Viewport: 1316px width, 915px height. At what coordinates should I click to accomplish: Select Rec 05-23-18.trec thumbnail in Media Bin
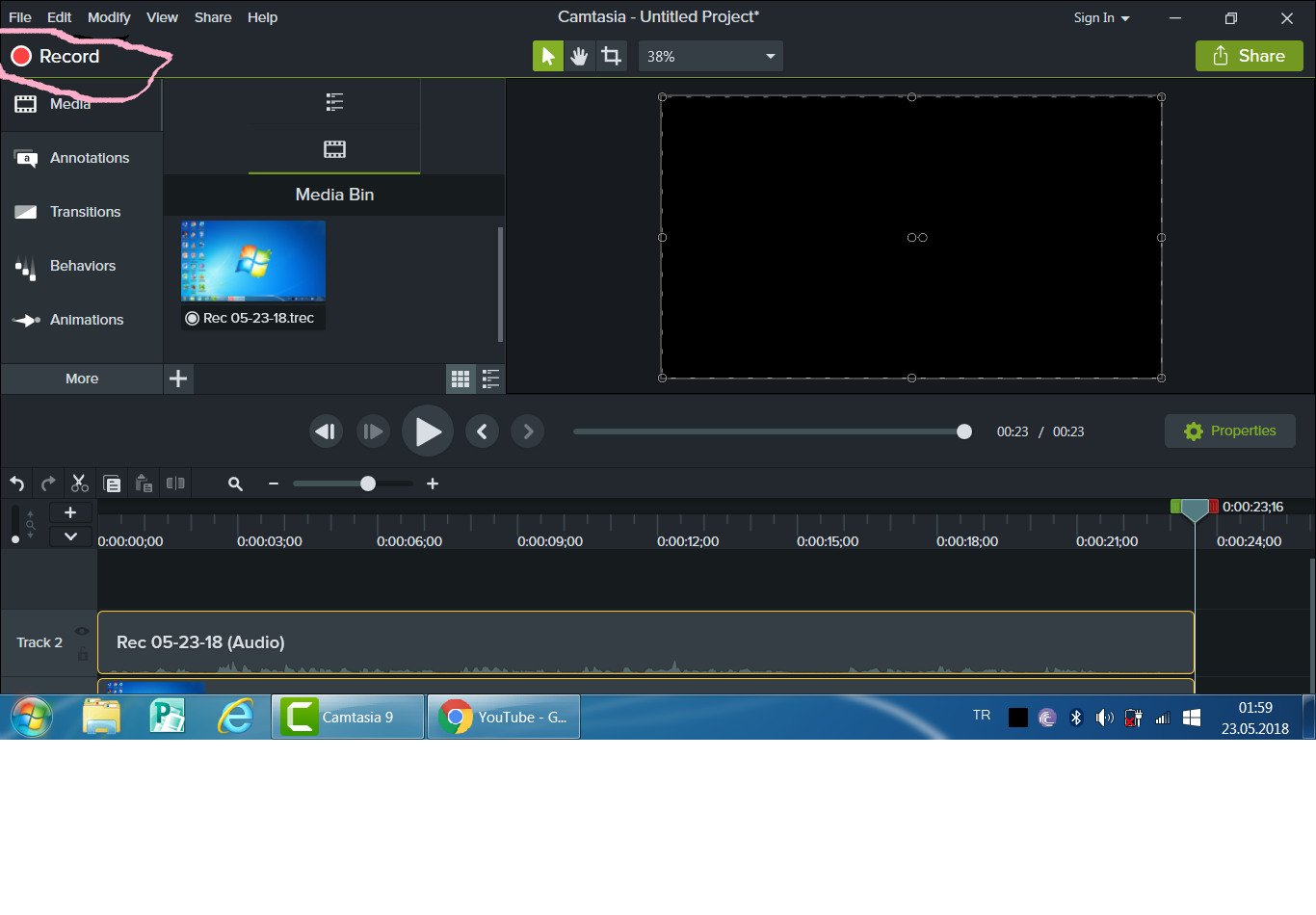click(253, 275)
